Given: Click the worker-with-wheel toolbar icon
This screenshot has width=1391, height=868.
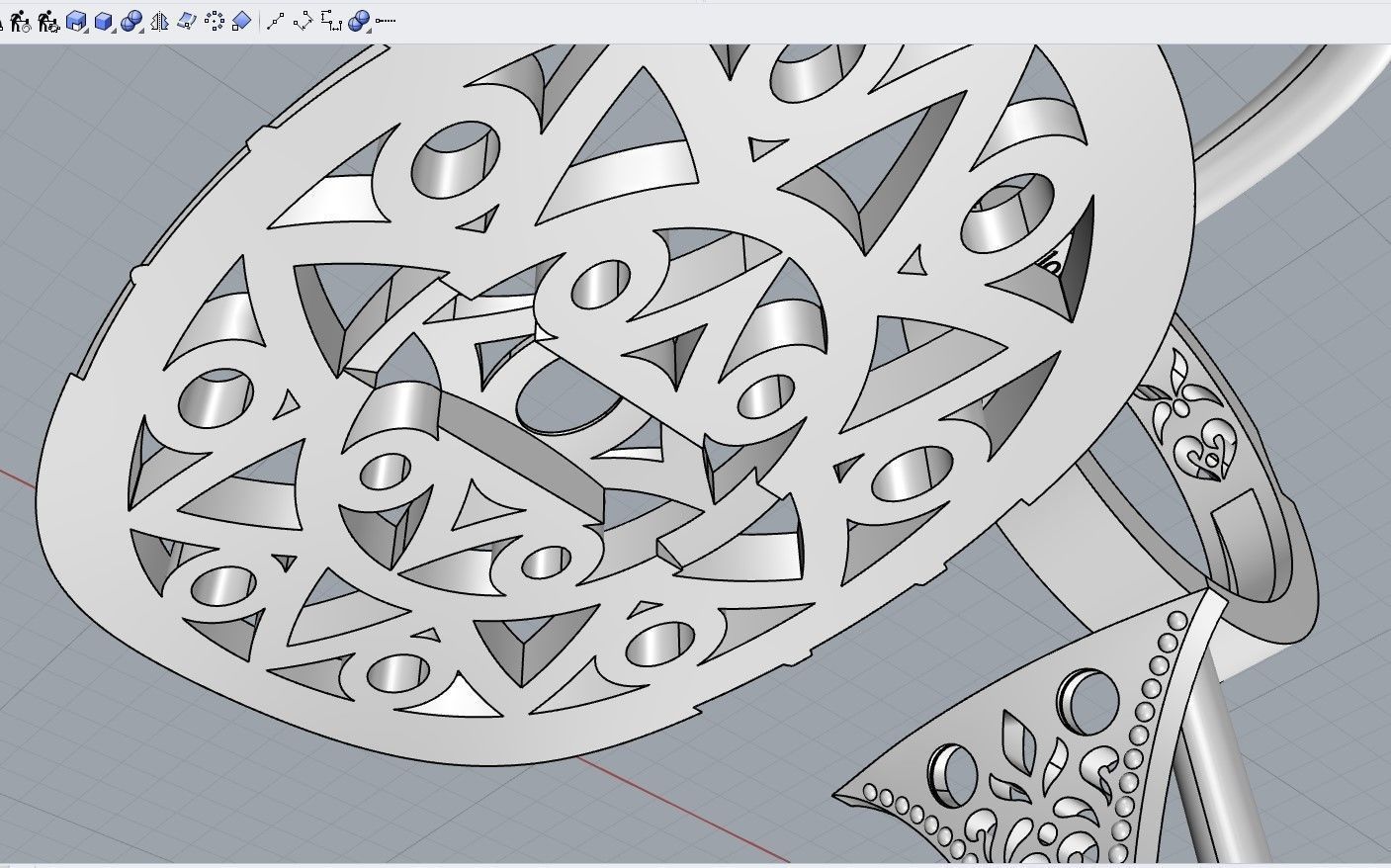Looking at the screenshot, I should coord(21,20).
